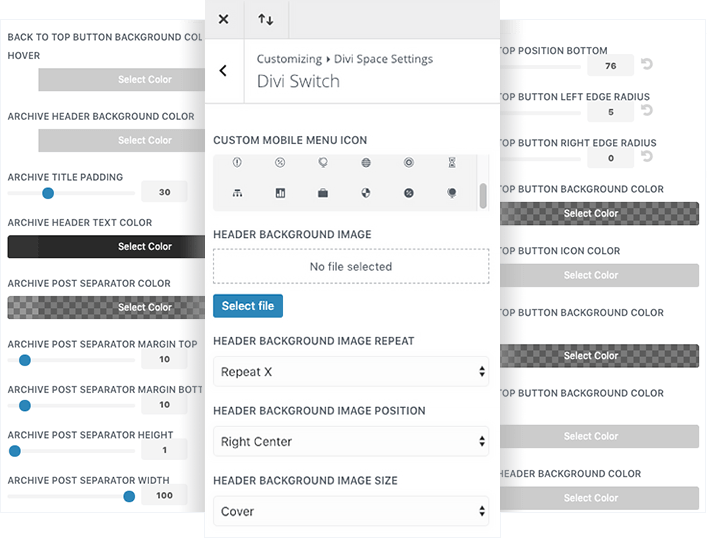
Task: Go back using the left chevron
Action: click(x=223, y=71)
